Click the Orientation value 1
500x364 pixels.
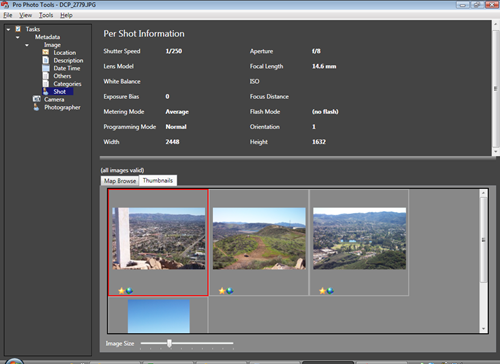point(314,127)
